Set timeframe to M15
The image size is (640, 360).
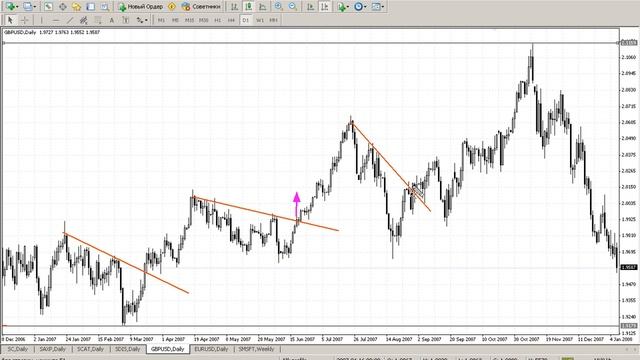click(189, 20)
